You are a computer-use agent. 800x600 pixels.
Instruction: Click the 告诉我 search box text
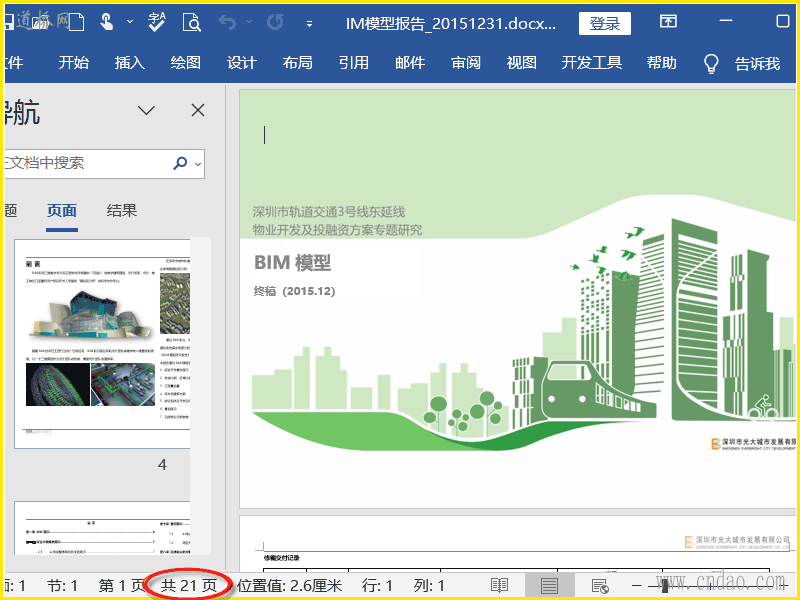click(757, 64)
